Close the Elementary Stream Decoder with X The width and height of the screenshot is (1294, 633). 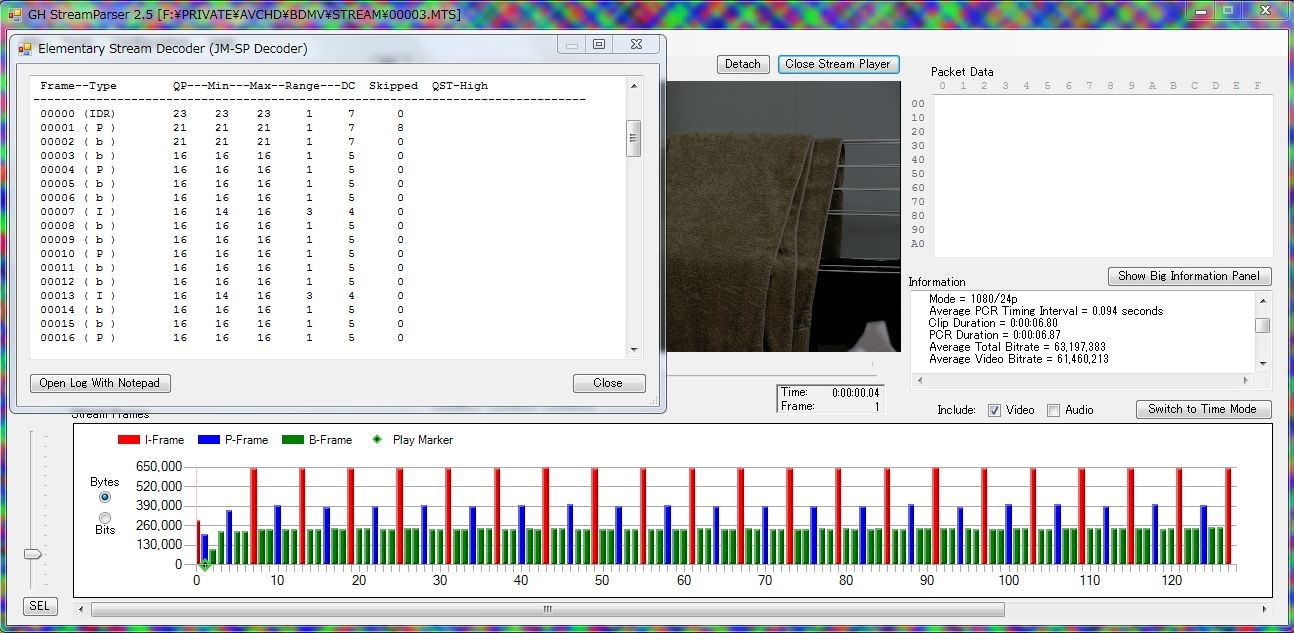tap(635, 45)
